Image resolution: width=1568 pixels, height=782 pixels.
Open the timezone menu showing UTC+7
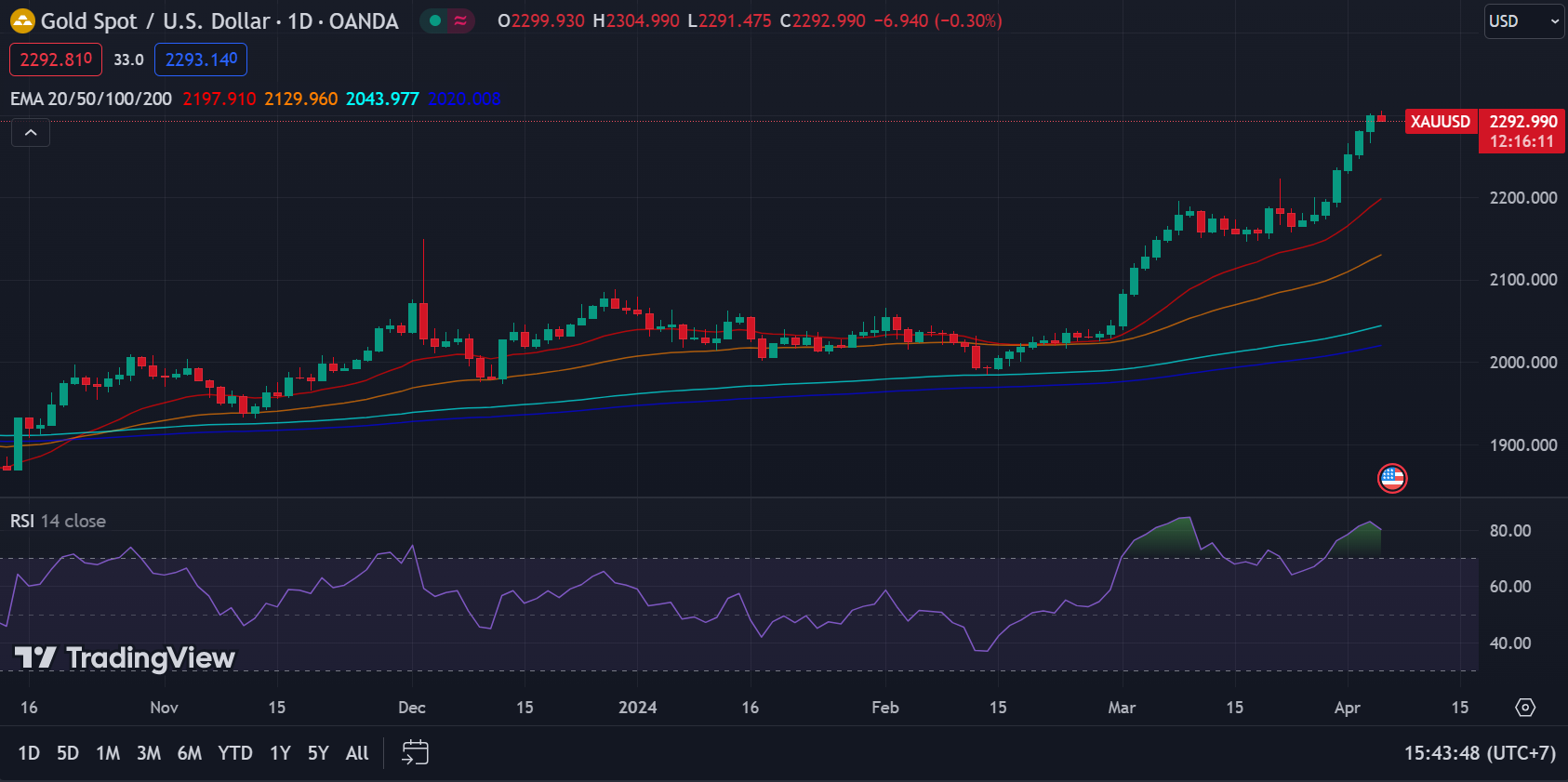click(1479, 752)
